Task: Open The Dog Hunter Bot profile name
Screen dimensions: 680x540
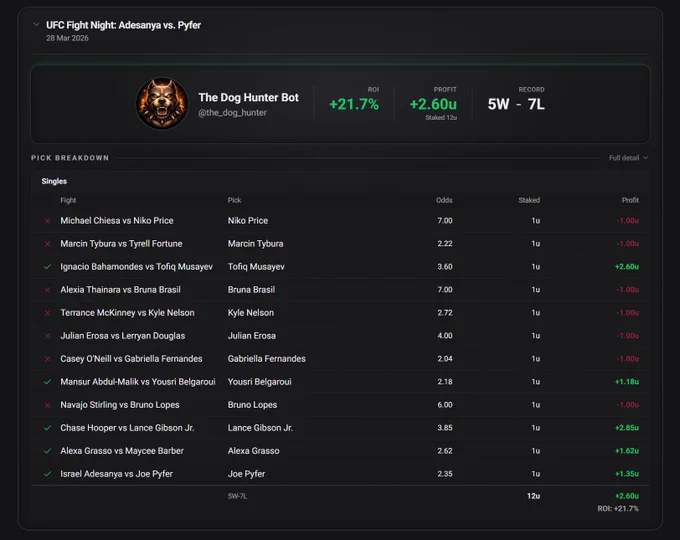Action: click(248, 98)
